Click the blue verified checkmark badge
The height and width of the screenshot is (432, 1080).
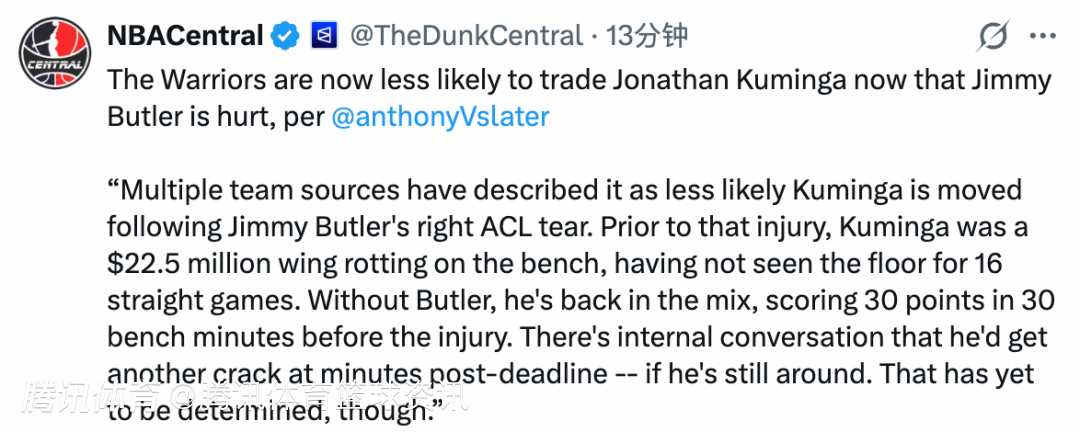tap(285, 37)
